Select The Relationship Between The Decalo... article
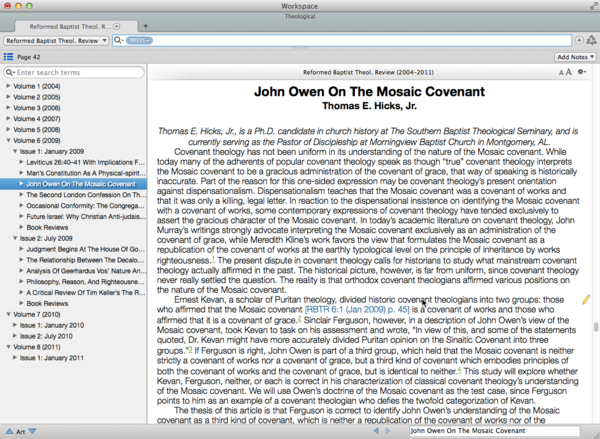This screenshot has height=439, width=600. pos(85,260)
